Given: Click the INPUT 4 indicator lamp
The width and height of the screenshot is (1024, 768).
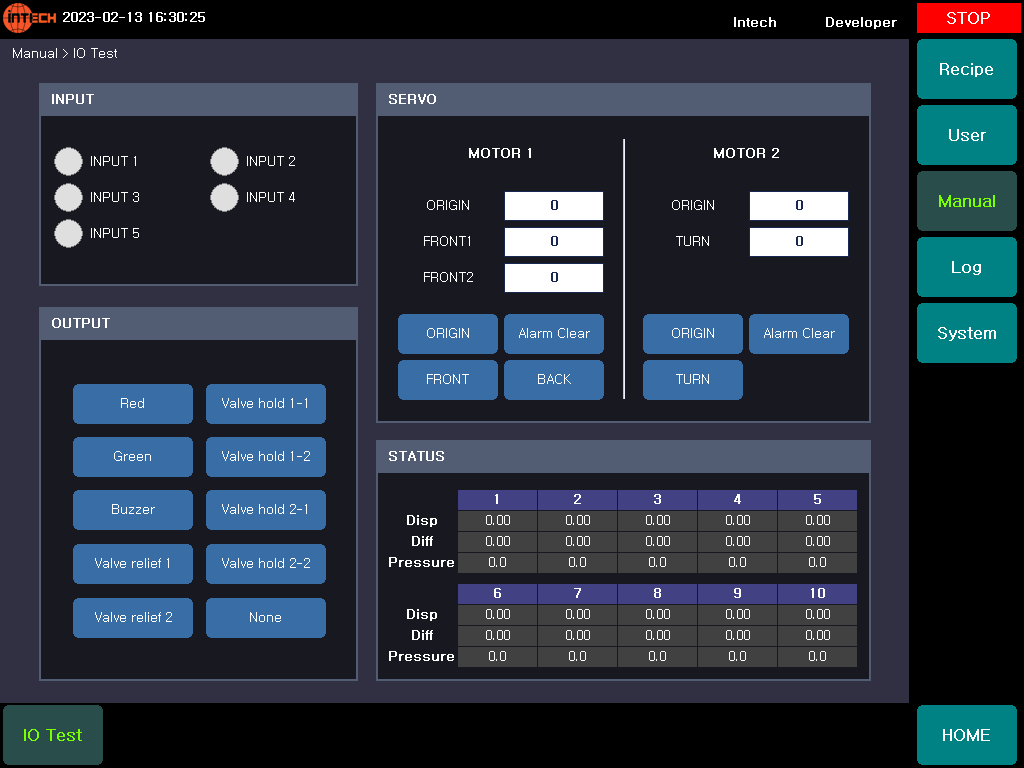Looking at the screenshot, I should point(224,197).
